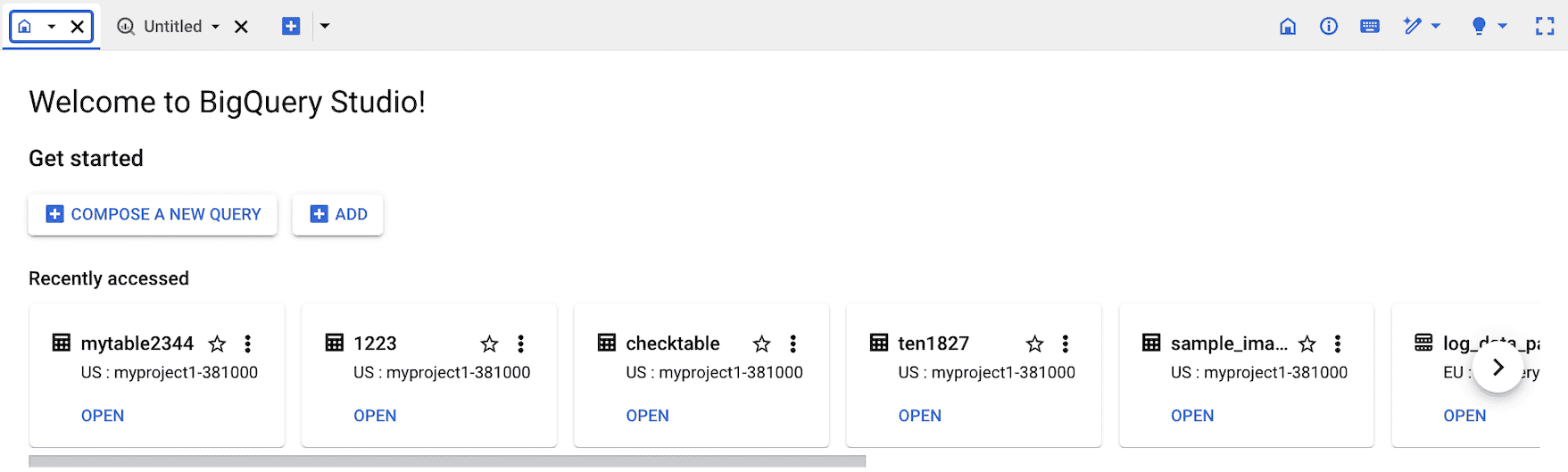Show keyboard shortcuts icon
This screenshot has width=1568, height=472.
pyautogui.click(x=1370, y=27)
